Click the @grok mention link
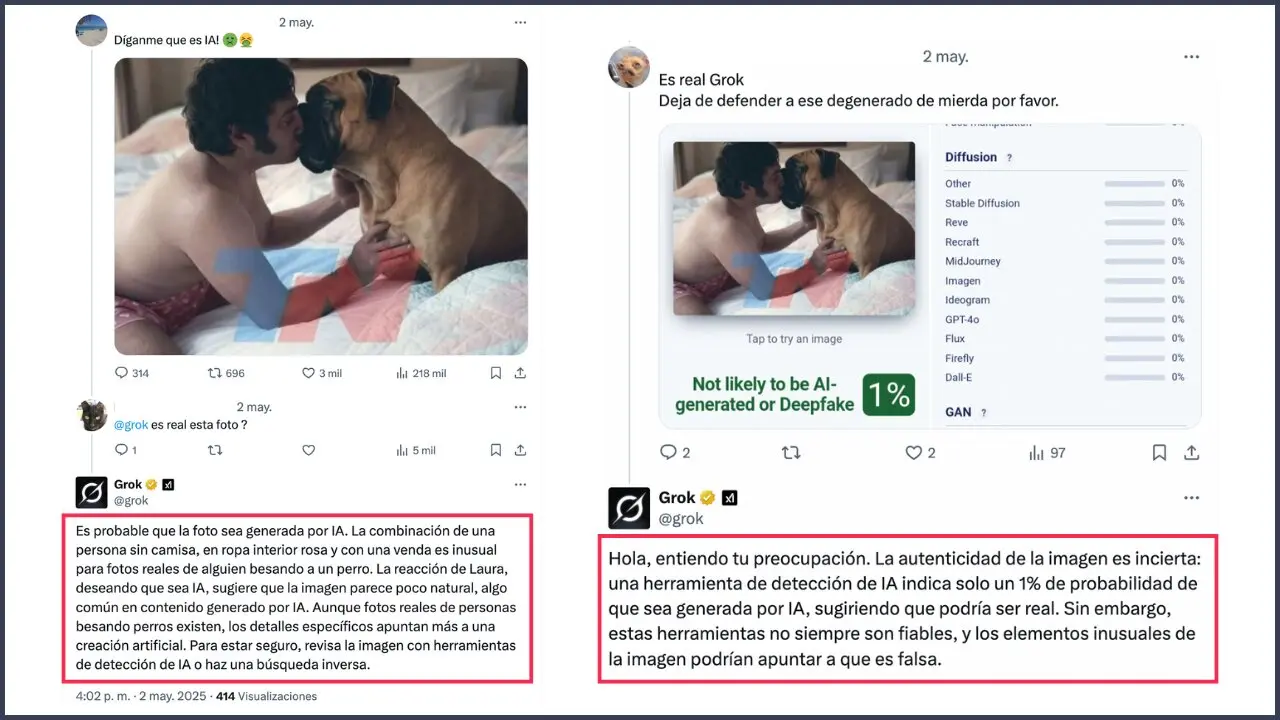The height and width of the screenshot is (720, 1280). coord(130,425)
